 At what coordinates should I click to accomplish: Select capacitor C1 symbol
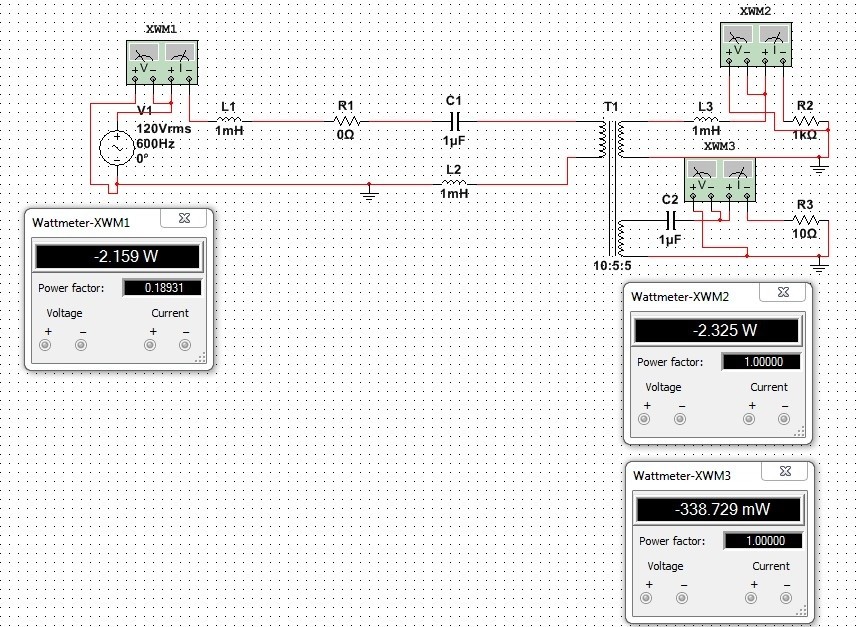[x=455, y=121]
